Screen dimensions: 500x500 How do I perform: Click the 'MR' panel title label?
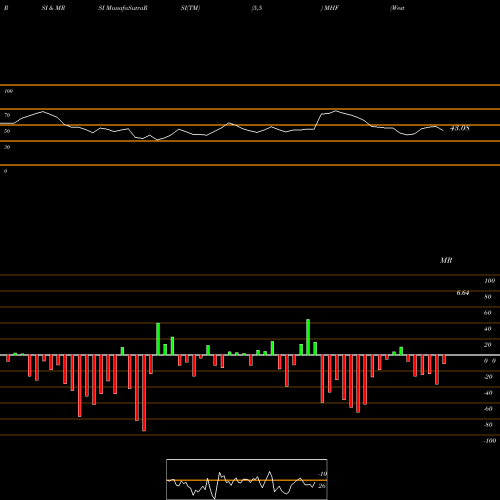[446, 260]
